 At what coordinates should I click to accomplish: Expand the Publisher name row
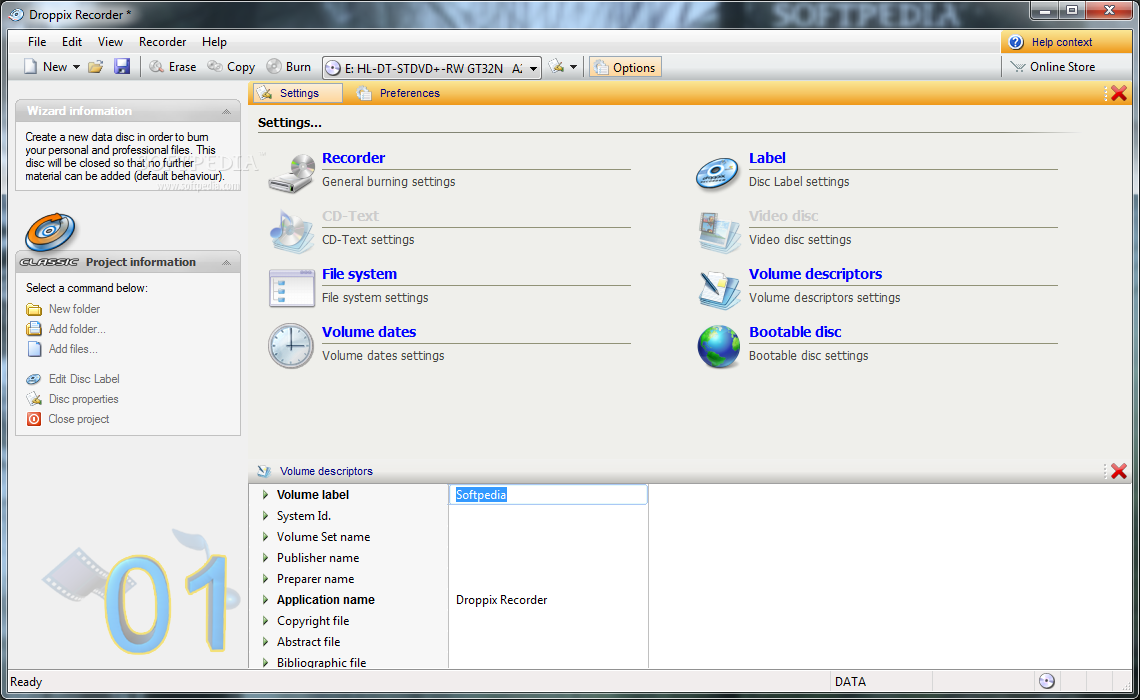(x=265, y=558)
